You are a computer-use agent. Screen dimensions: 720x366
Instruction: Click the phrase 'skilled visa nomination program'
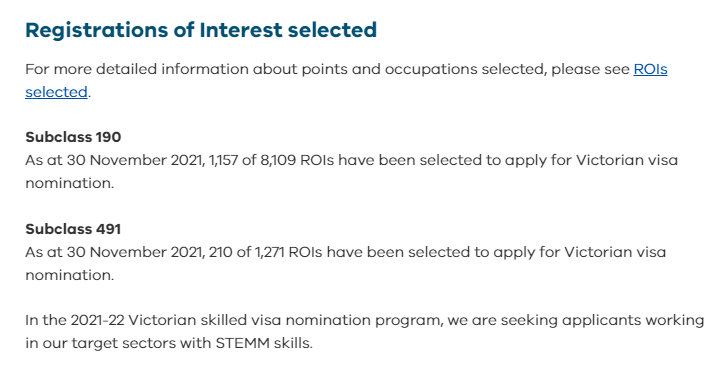coord(322,321)
